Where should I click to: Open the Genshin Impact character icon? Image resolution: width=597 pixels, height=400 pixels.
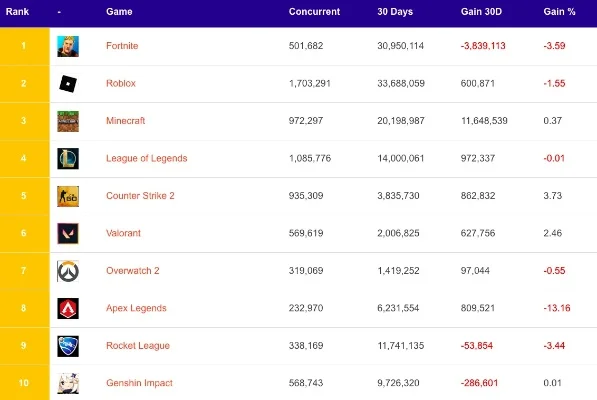click(x=68, y=383)
